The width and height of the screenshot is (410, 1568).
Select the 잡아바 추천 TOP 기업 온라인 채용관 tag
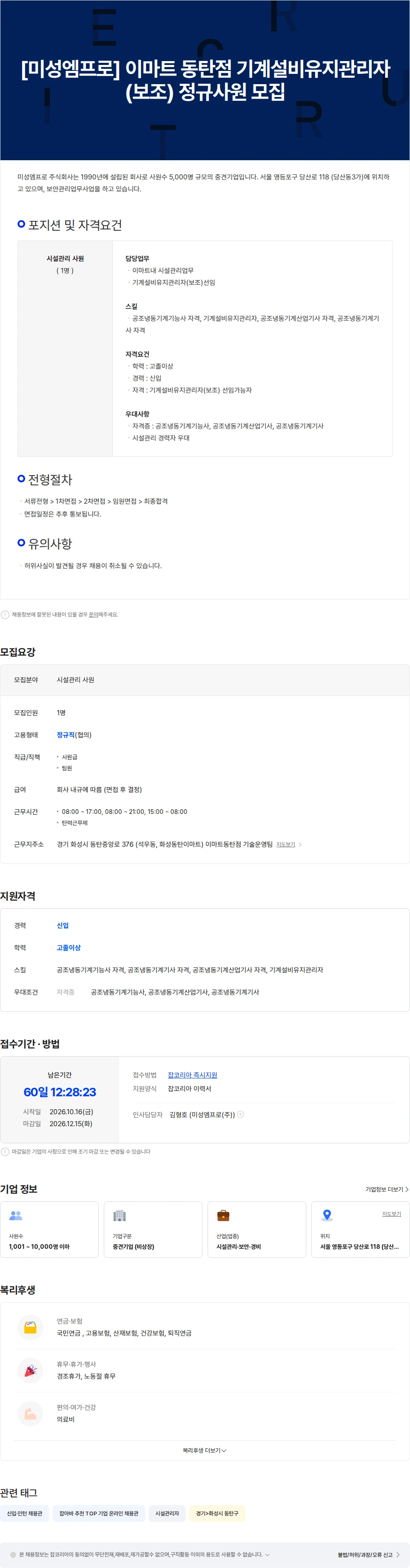coord(99,1514)
